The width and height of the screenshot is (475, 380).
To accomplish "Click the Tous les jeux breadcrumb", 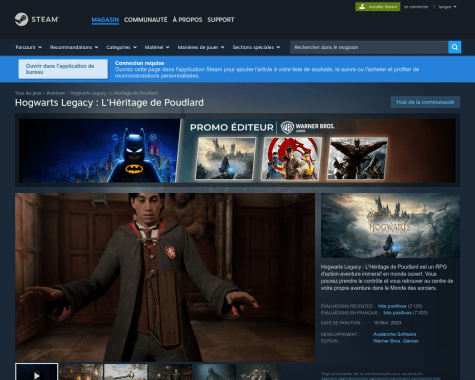I will pyautogui.click(x=28, y=93).
